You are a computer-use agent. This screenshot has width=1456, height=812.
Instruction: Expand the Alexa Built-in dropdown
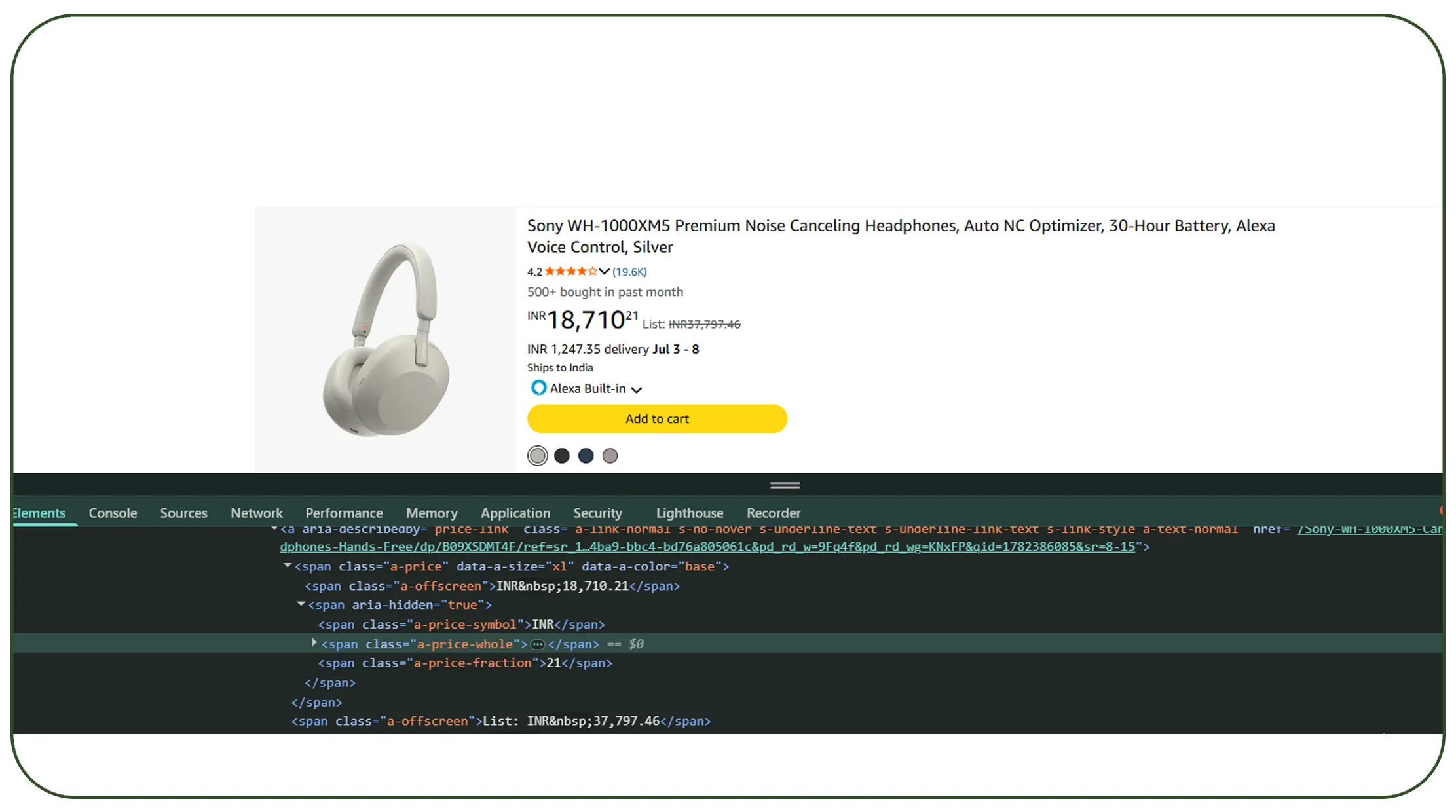click(636, 390)
